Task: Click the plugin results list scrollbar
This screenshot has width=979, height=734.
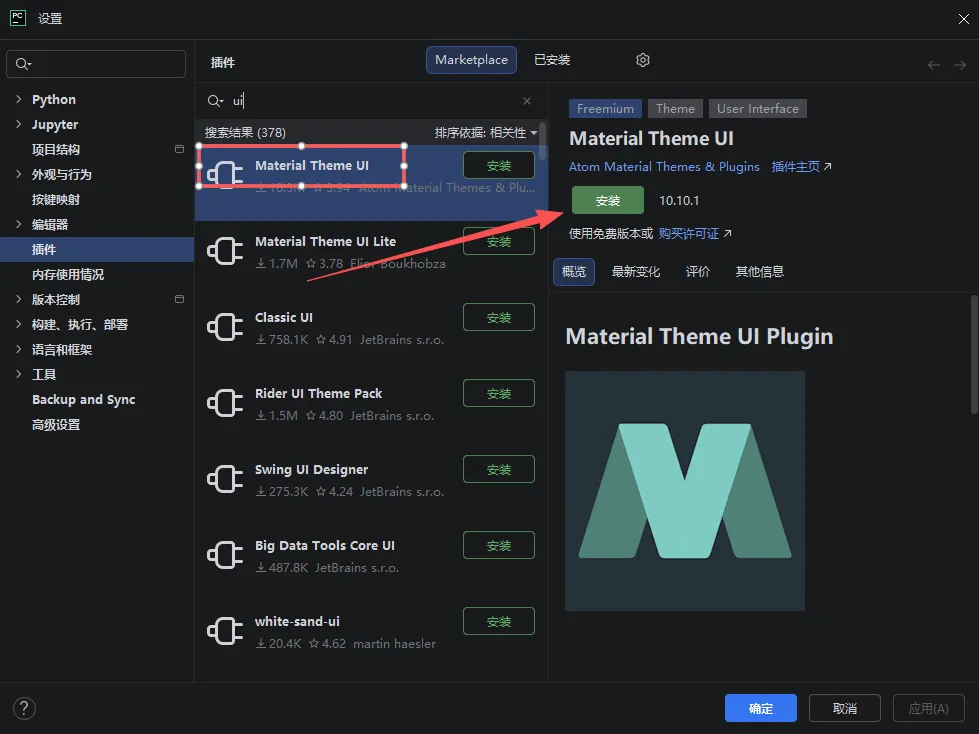Action: tap(543, 141)
